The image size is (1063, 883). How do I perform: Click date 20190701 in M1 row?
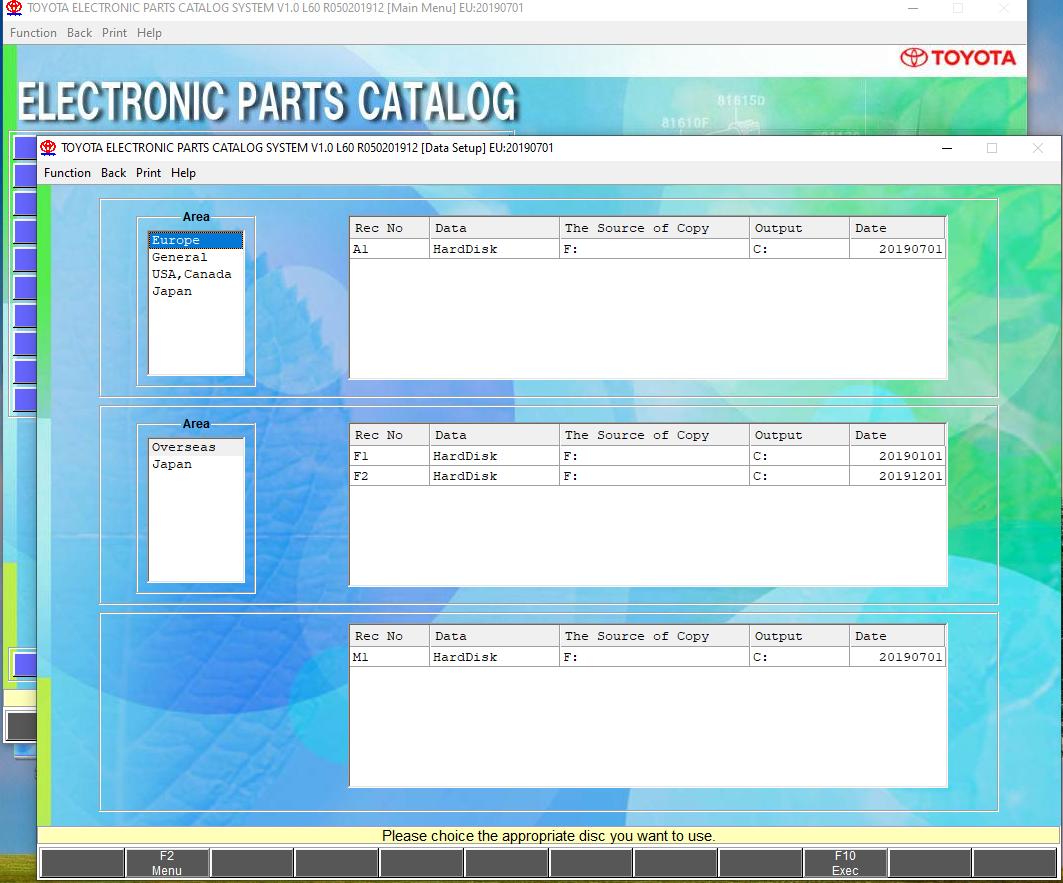[x=897, y=656]
